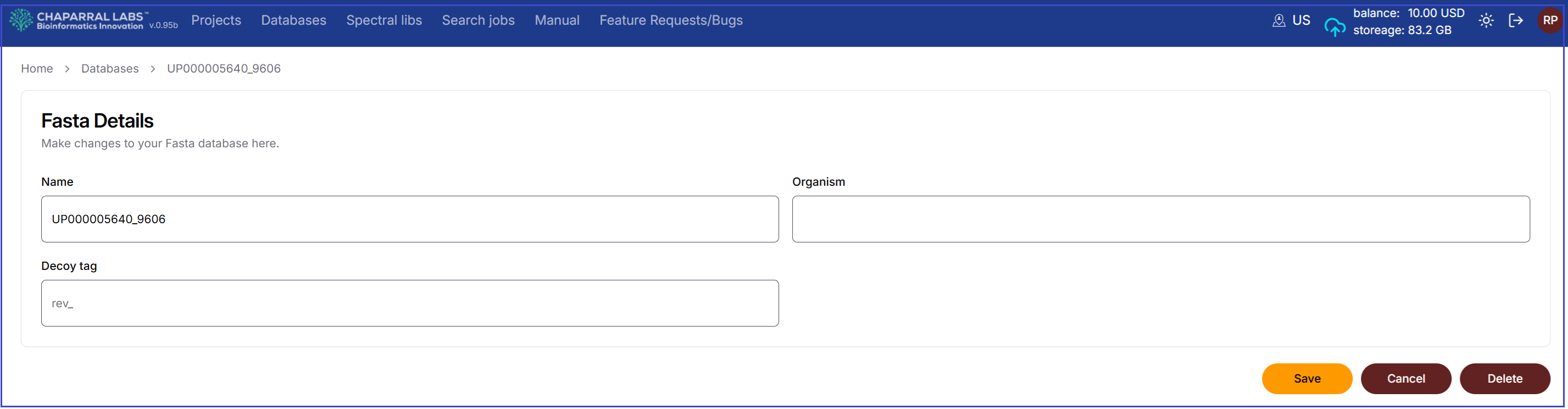Select the Decoy tag input box
1568x409 pixels.
(x=410, y=303)
